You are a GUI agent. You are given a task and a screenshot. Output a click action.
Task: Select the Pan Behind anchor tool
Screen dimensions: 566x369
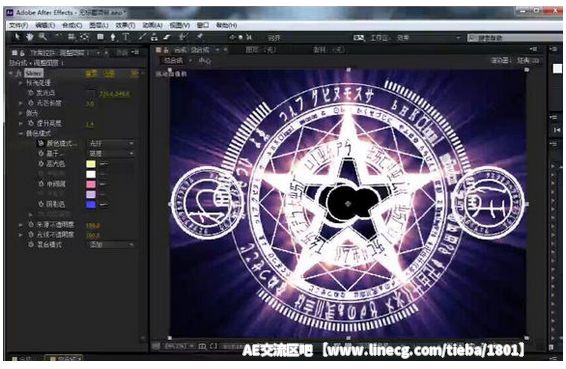[84, 37]
